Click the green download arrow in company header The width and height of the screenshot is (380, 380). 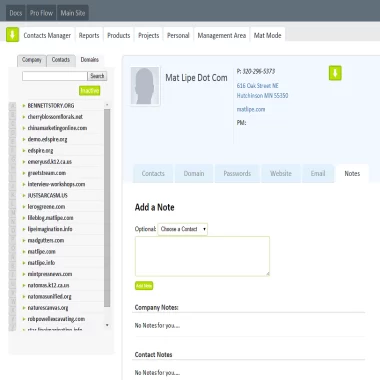tap(335, 73)
